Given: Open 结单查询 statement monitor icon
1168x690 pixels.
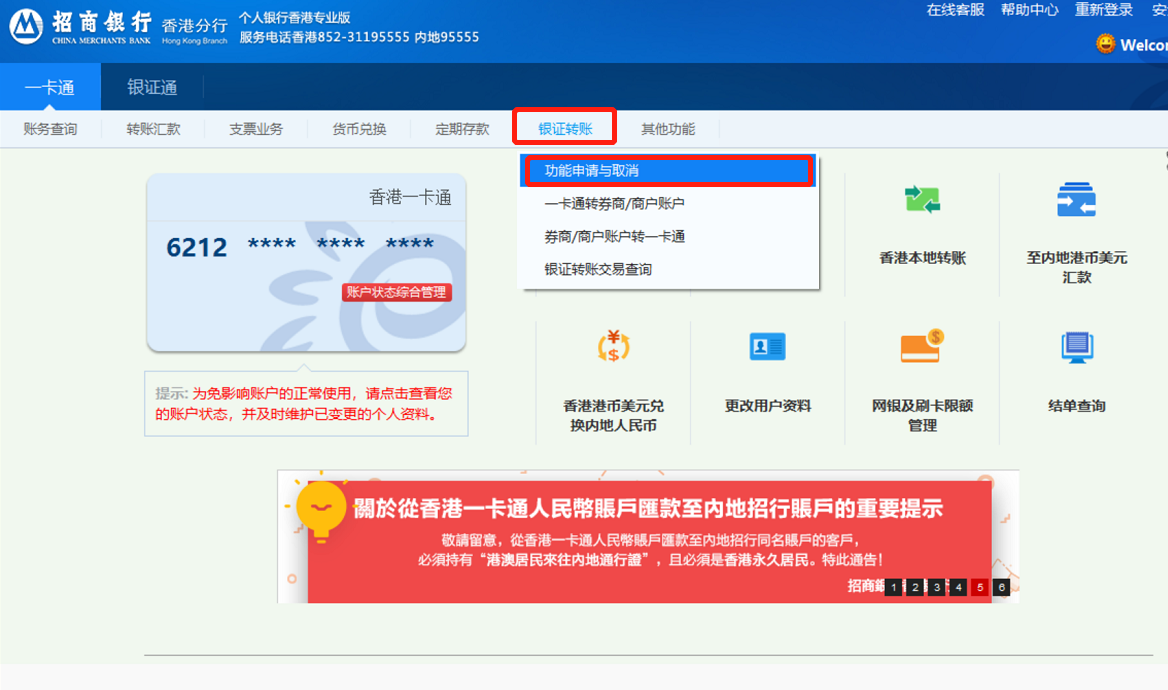Looking at the screenshot, I should [x=1076, y=347].
